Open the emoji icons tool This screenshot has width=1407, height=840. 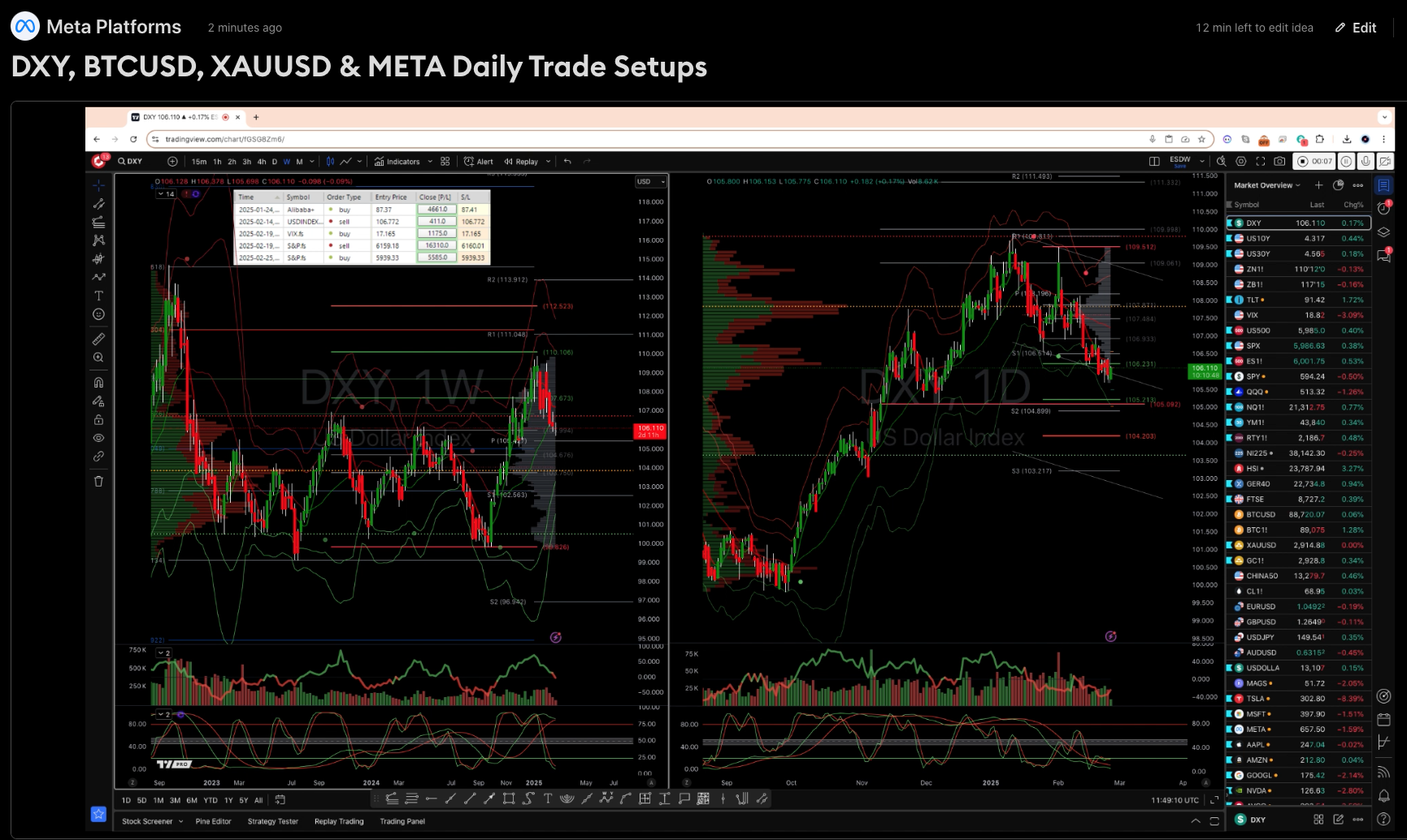pos(98,314)
